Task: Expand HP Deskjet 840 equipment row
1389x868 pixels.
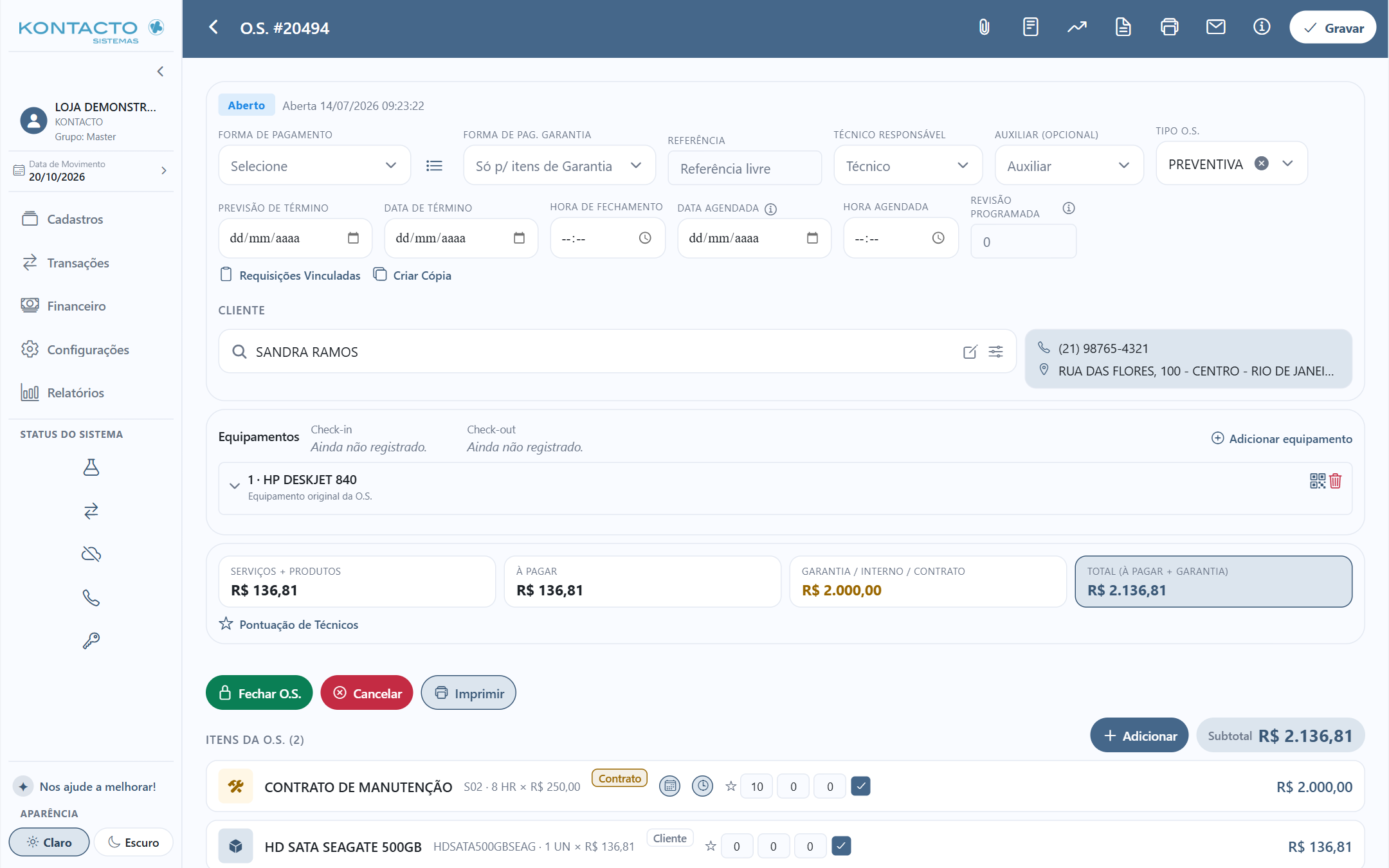Action: (235, 486)
